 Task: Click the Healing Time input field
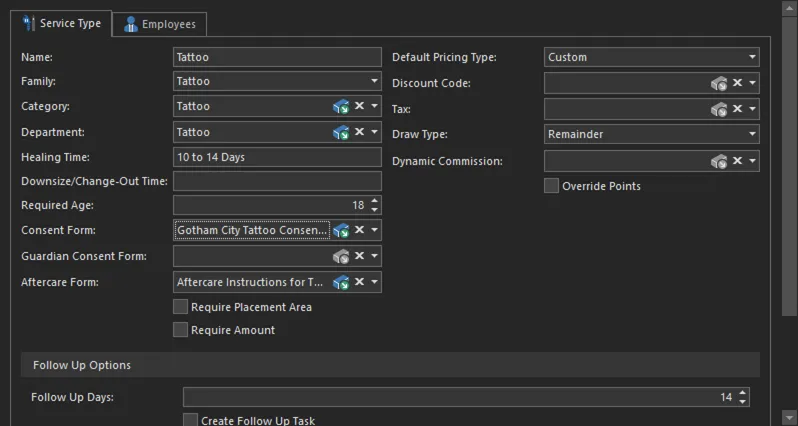point(277,157)
